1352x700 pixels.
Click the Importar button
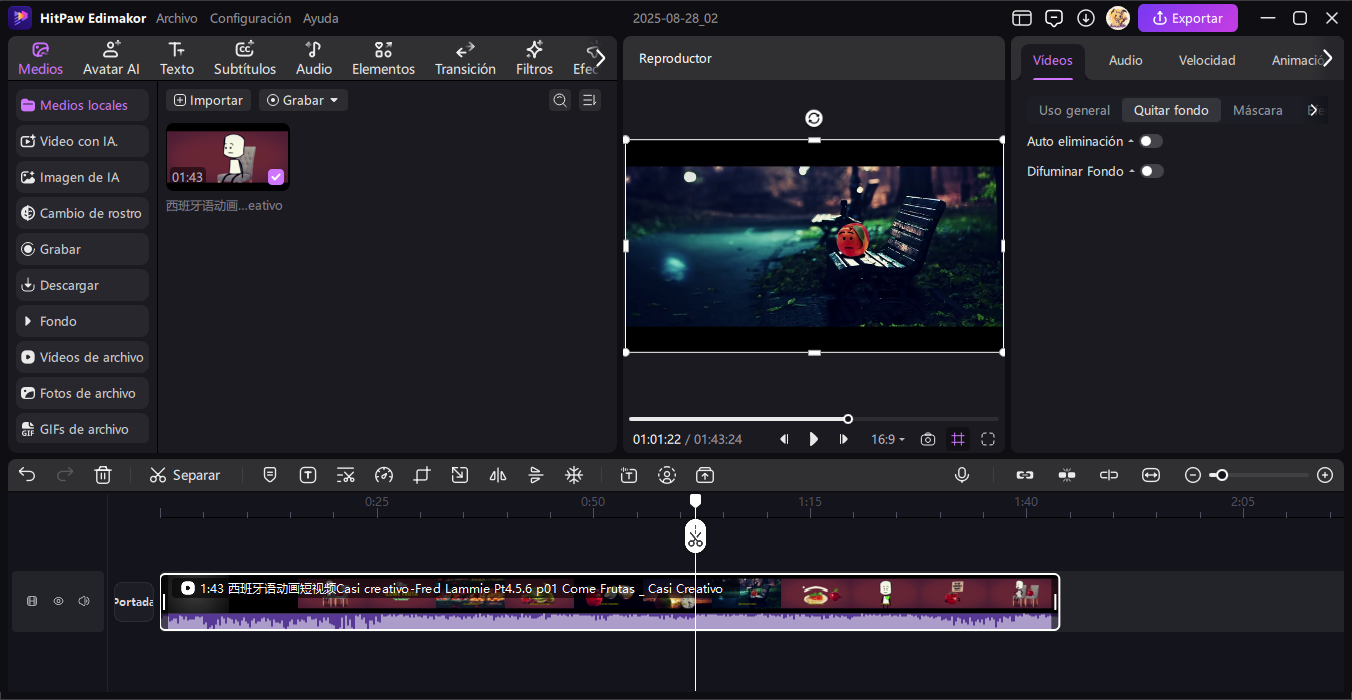208,100
